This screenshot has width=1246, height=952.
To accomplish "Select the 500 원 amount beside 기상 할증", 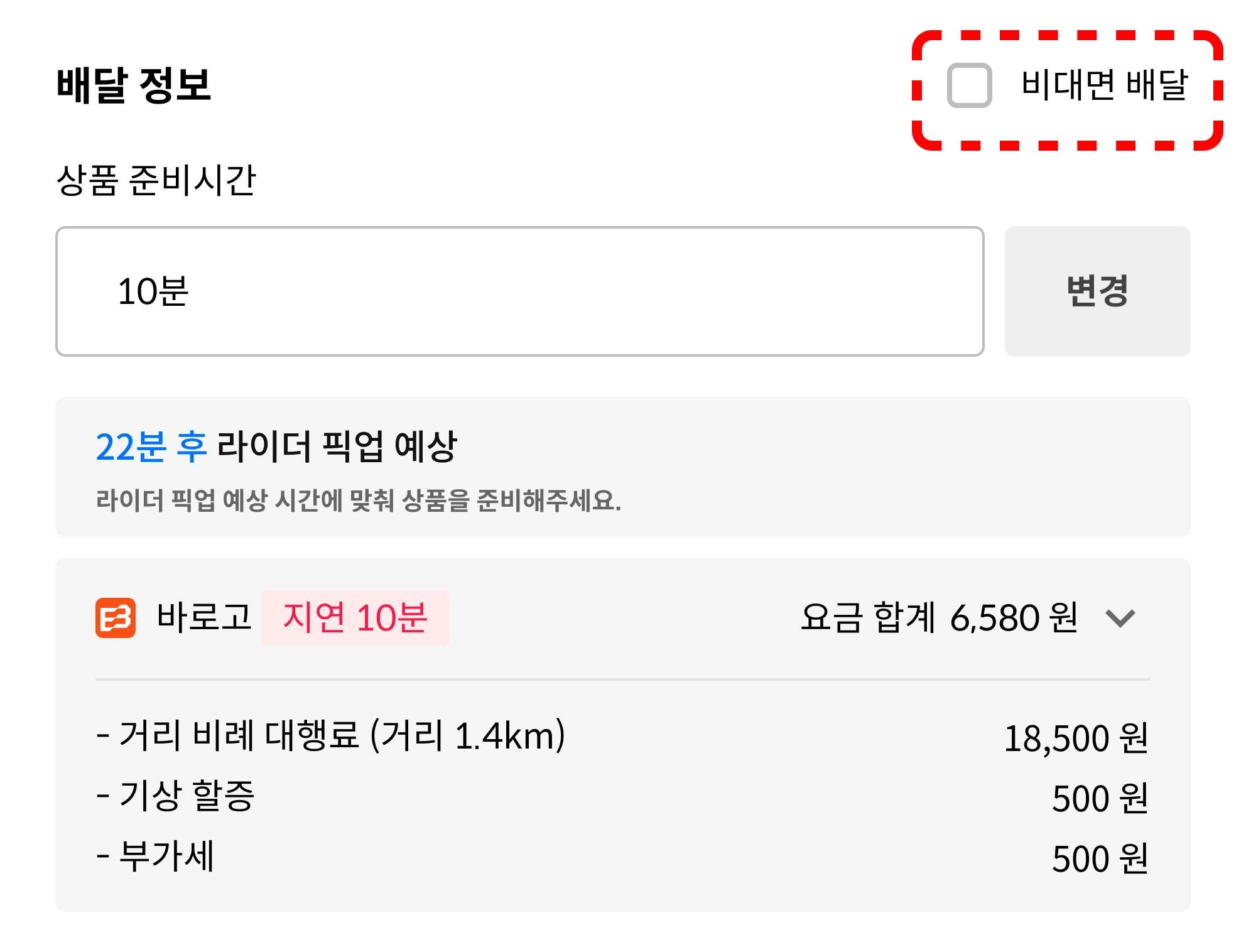I will pyautogui.click(x=1100, y=798).
